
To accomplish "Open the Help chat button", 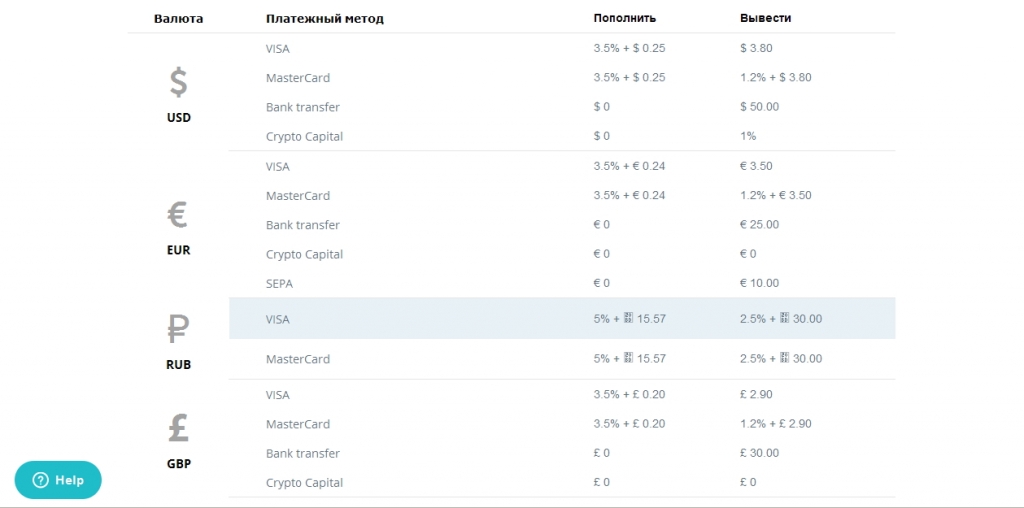I will coord(58,480).
